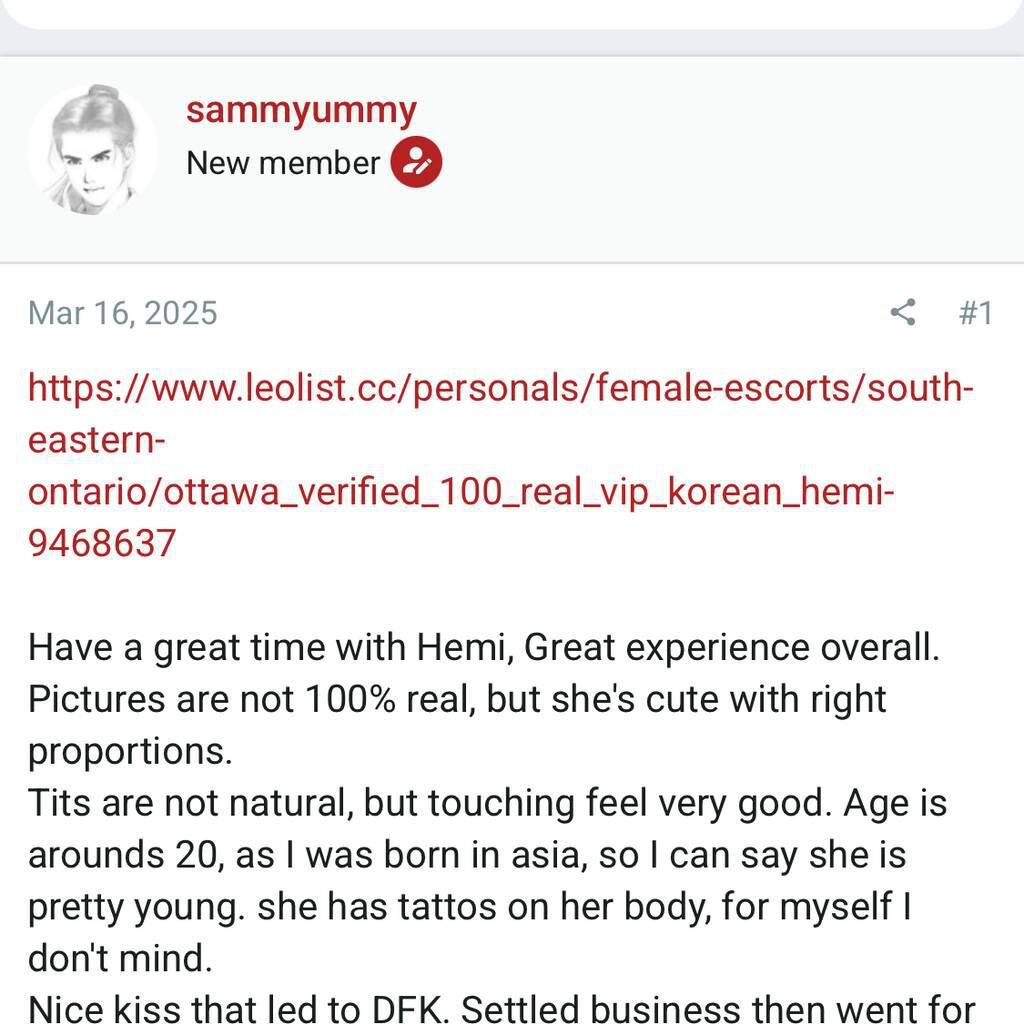Open the sammyummy username link
The image size is (1024, 1024).
click(x=300, y=110)
